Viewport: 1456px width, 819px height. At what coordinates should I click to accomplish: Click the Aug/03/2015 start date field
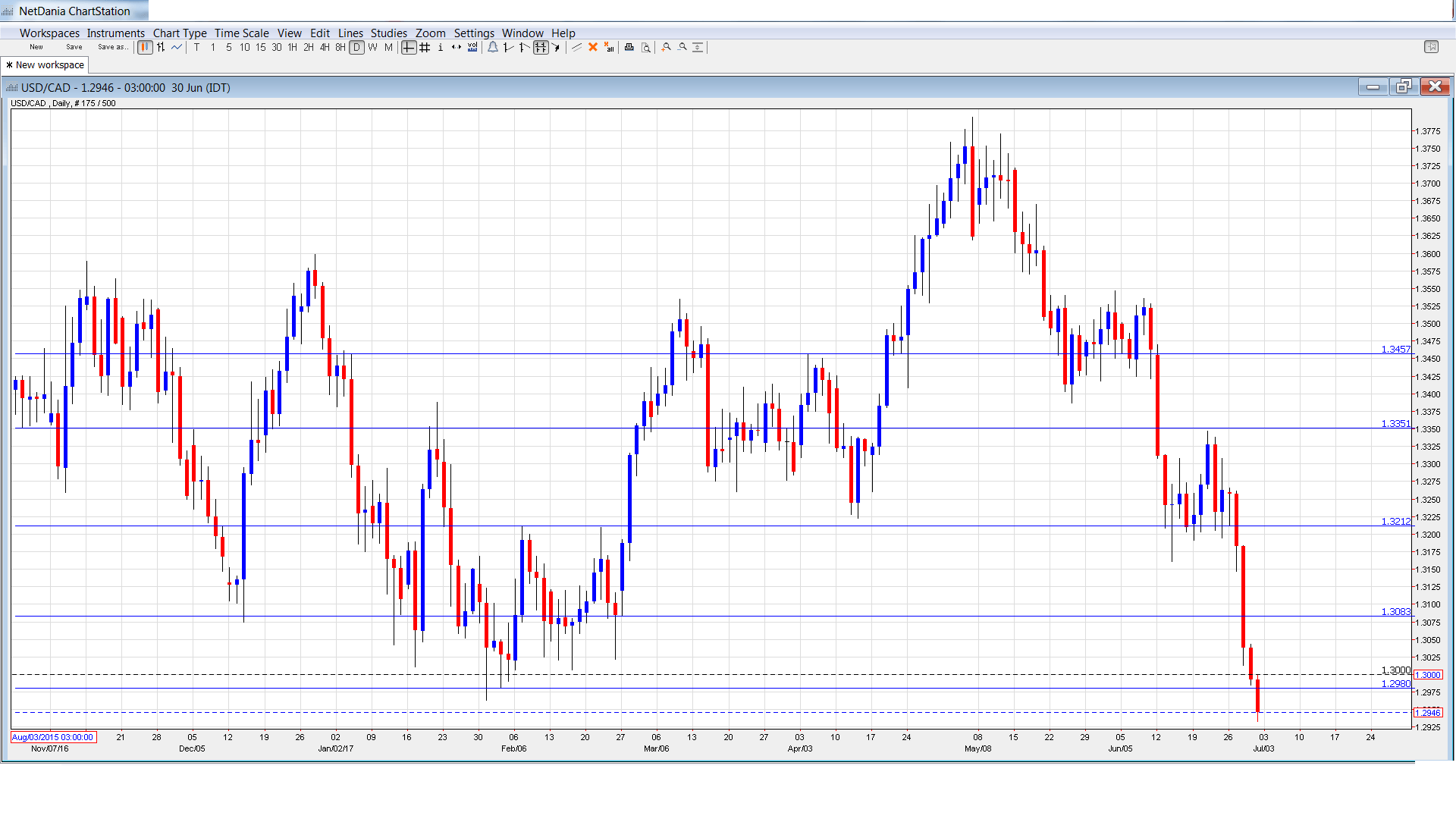[53, 737]
